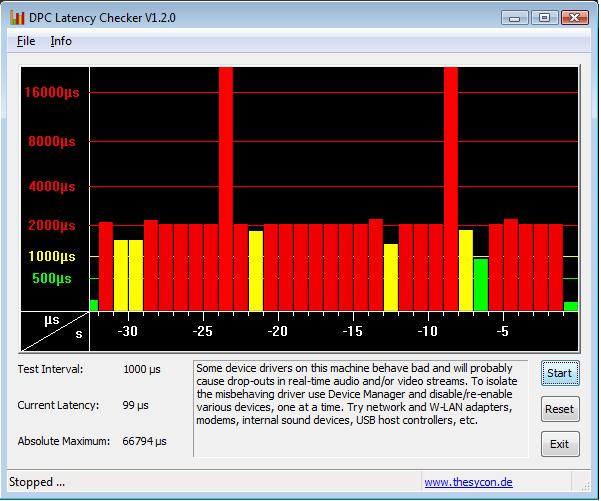Click the Exit button
The height and width of the screenshot is (501, 601).
560,444
